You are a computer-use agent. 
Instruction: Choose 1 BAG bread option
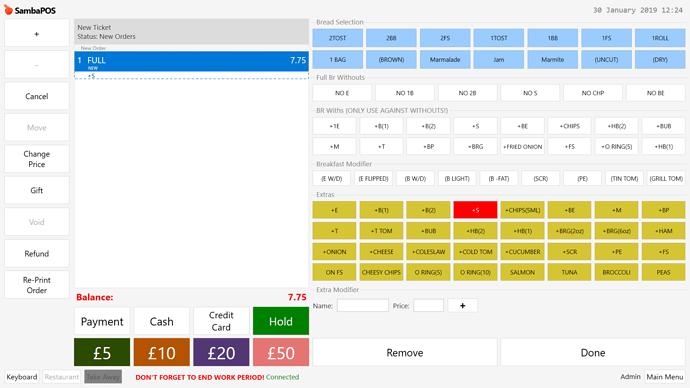pyautogui.click(x=338, y=59)
